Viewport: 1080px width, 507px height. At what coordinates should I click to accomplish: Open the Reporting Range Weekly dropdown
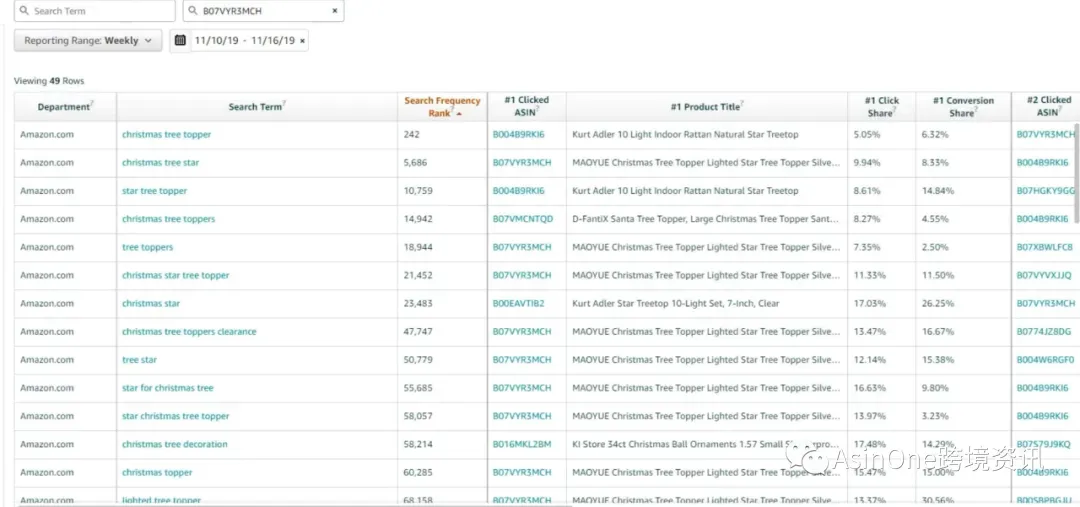pyautogui.click(x=88, y=41)
